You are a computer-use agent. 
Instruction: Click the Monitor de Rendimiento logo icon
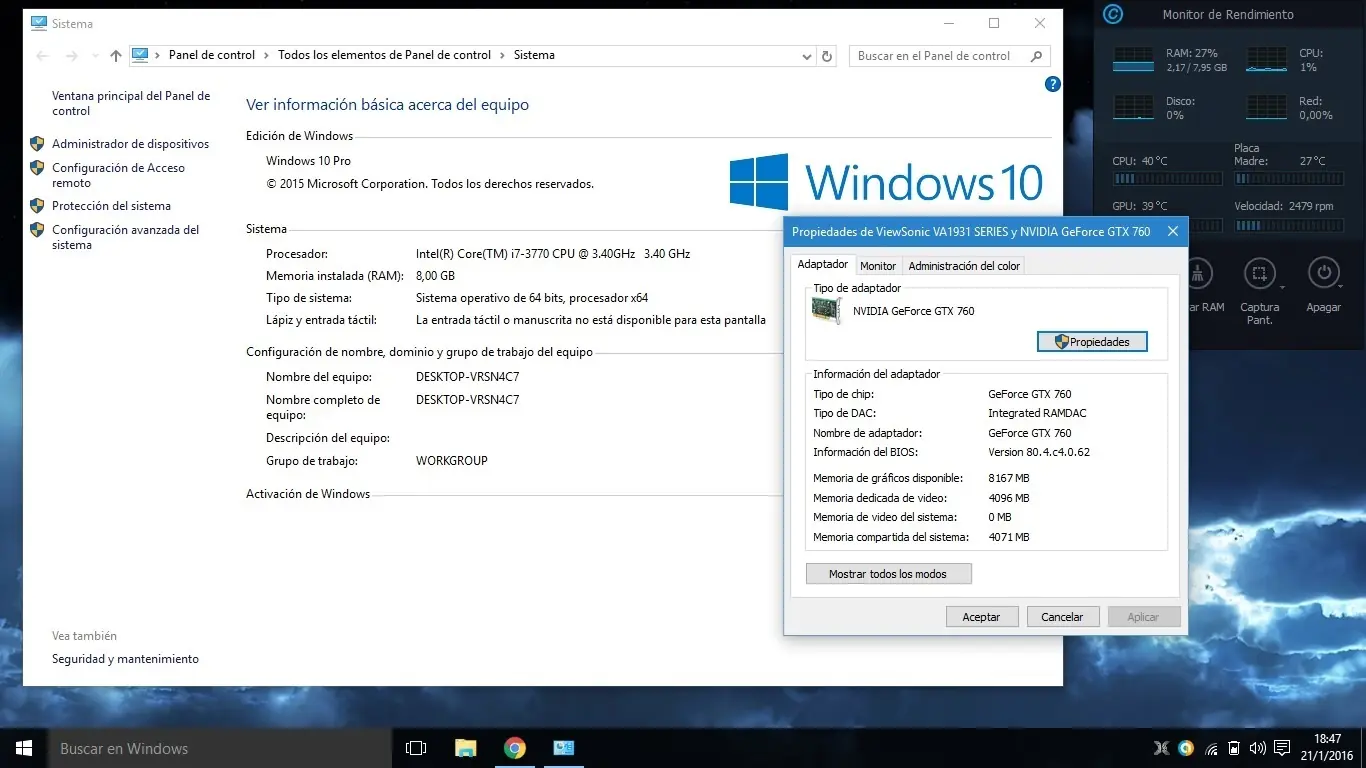point(1112,14)
